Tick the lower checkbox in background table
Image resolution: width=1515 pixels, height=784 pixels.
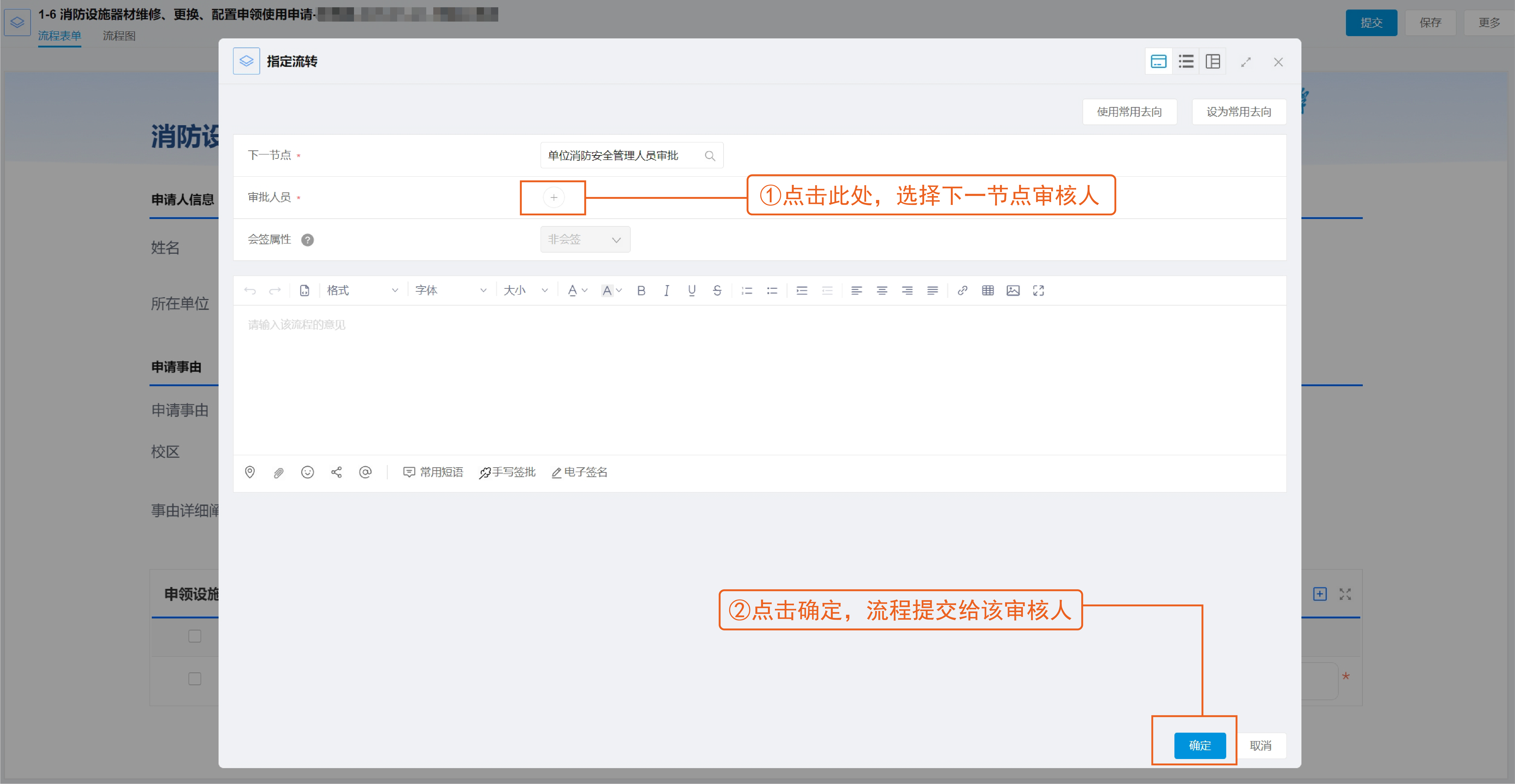pos(195,679)
